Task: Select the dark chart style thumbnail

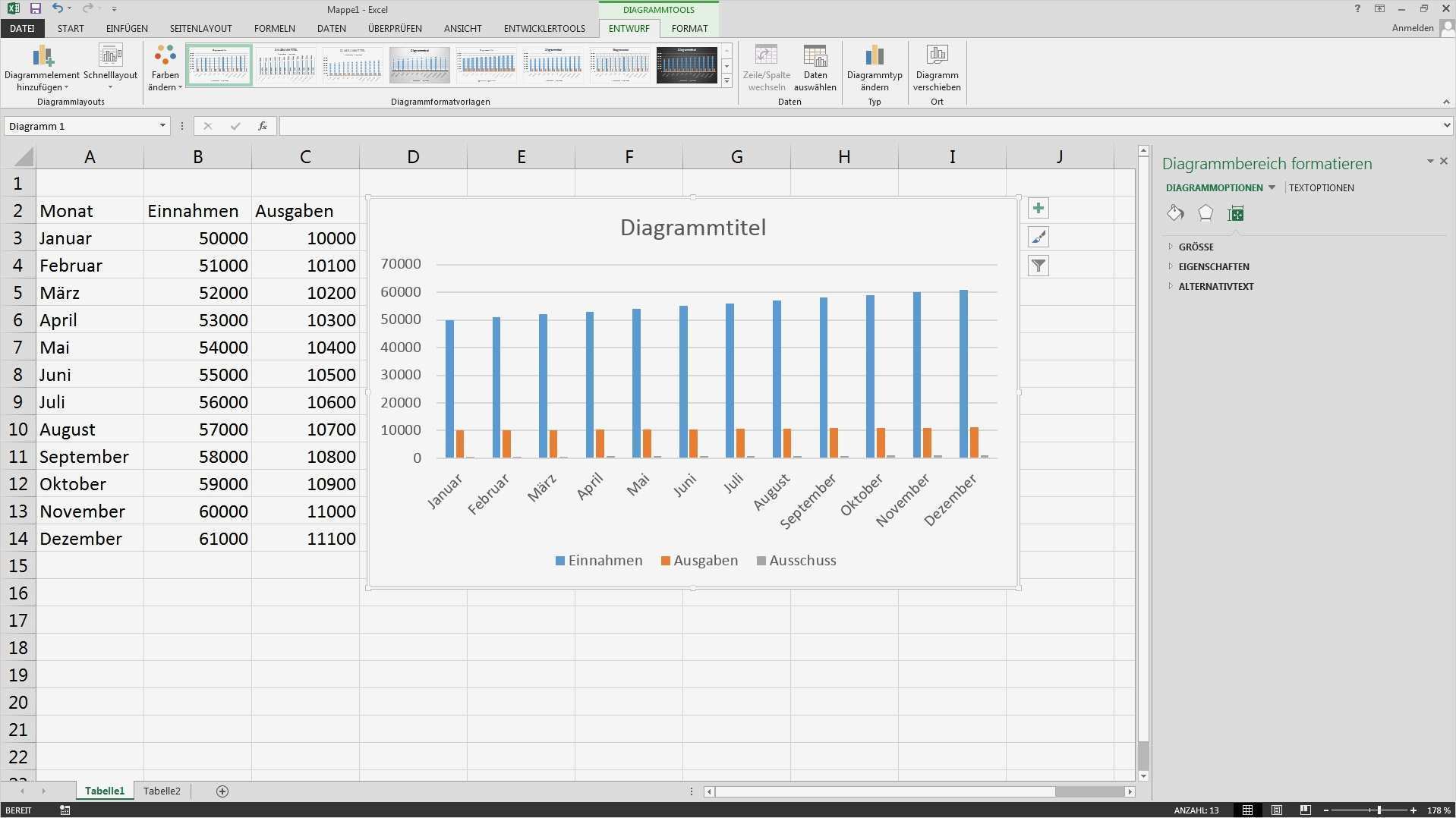Action: coord(686,65)
